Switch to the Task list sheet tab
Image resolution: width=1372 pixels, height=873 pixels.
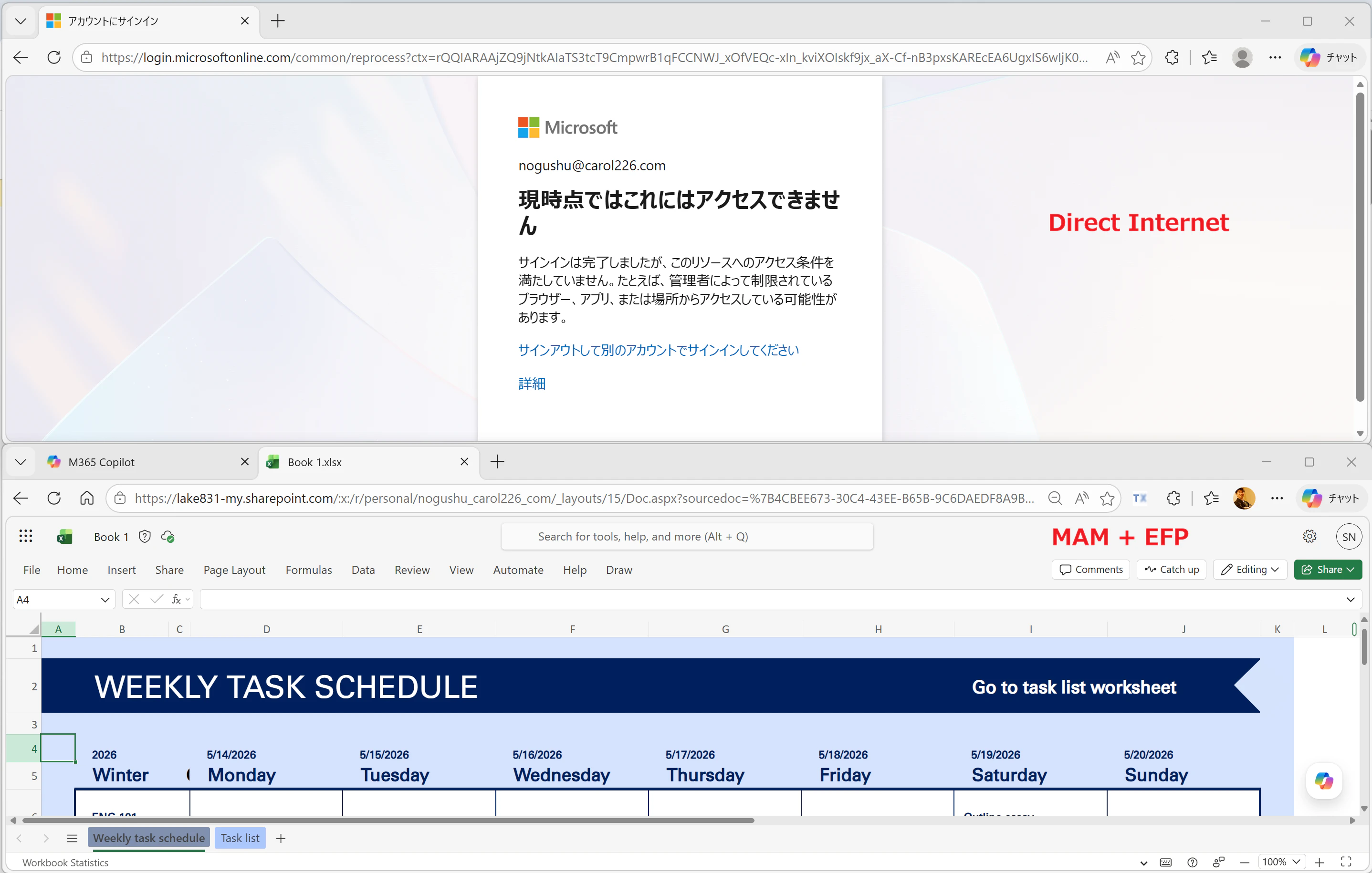coord(240,838)
